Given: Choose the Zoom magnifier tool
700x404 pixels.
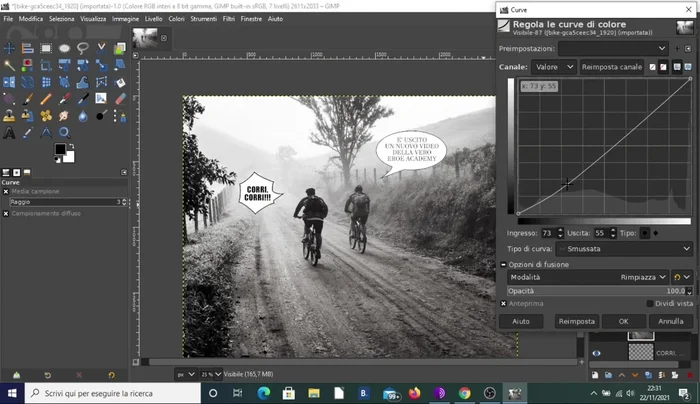Looking at the screenshot, I should (64, 132).
